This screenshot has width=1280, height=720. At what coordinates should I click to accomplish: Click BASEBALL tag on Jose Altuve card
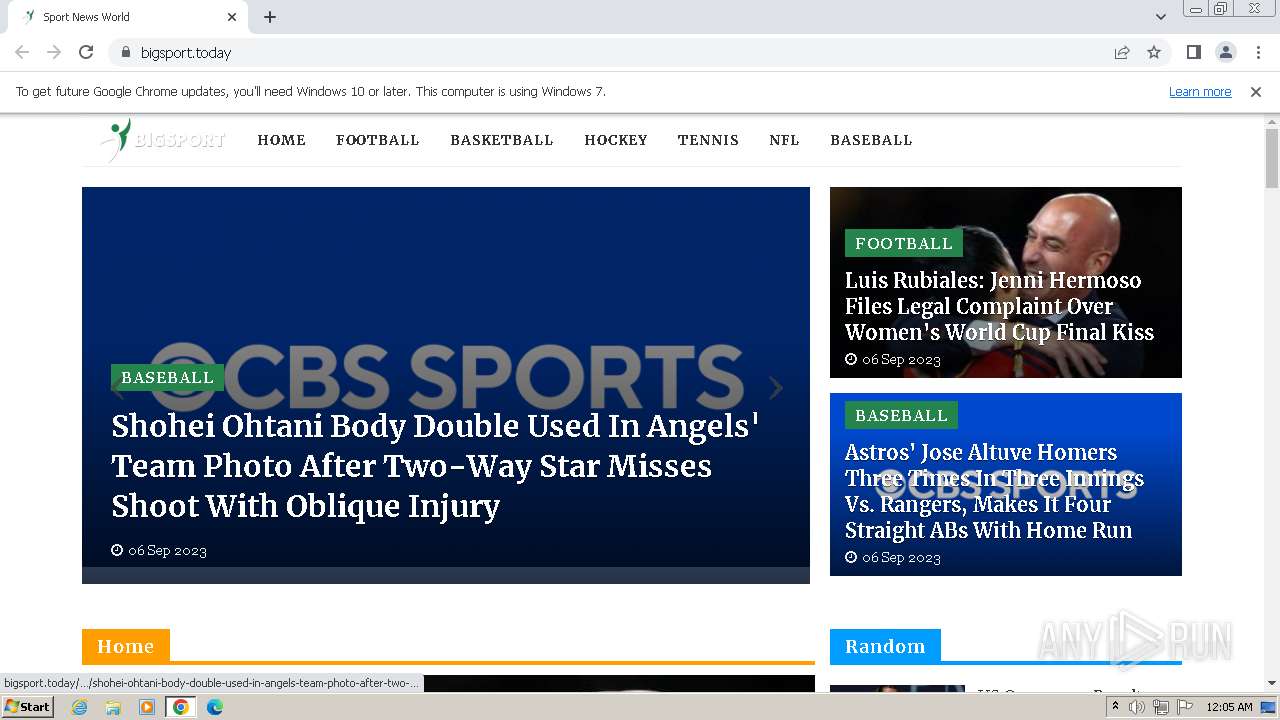click(901, 415)
